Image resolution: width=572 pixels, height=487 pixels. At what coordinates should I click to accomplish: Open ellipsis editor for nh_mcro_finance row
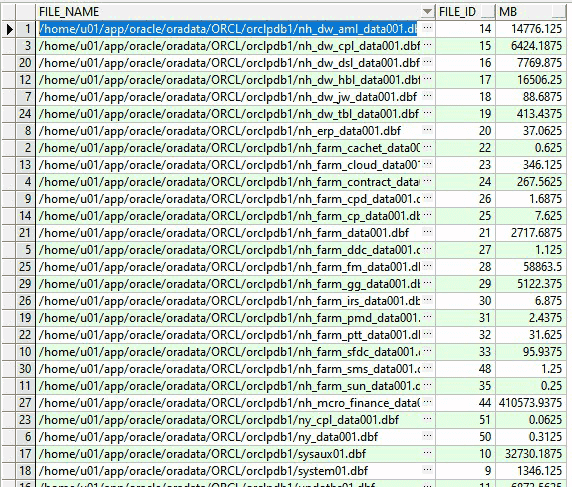(428, 403)
